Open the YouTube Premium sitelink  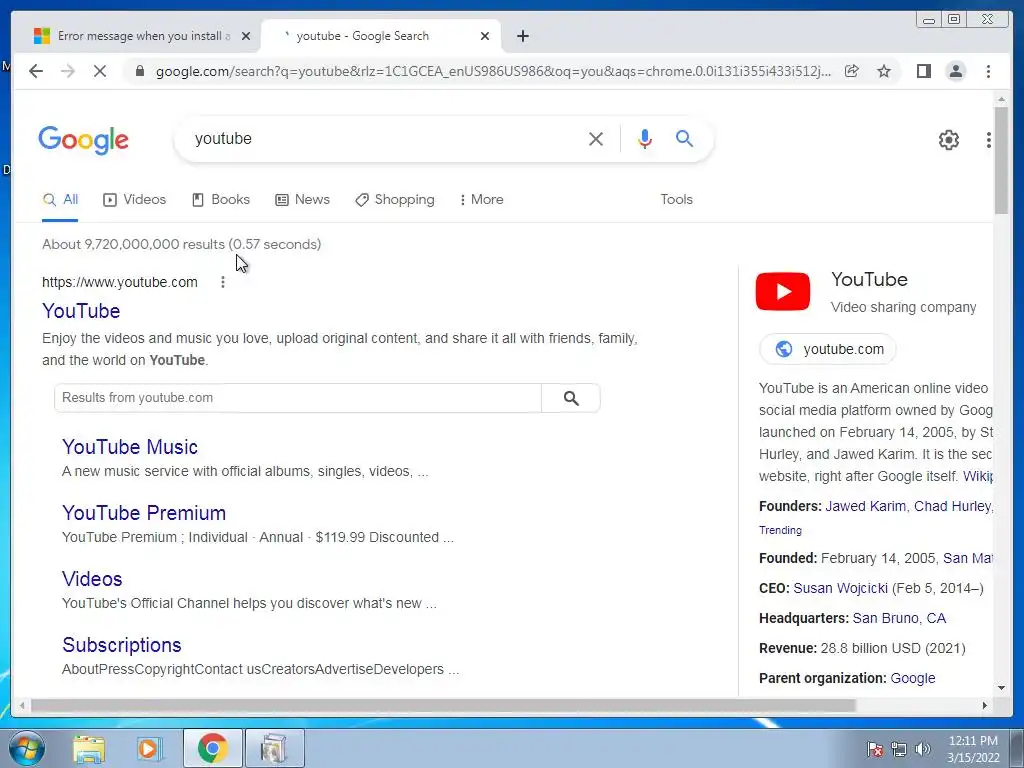[x=144, y=513]
